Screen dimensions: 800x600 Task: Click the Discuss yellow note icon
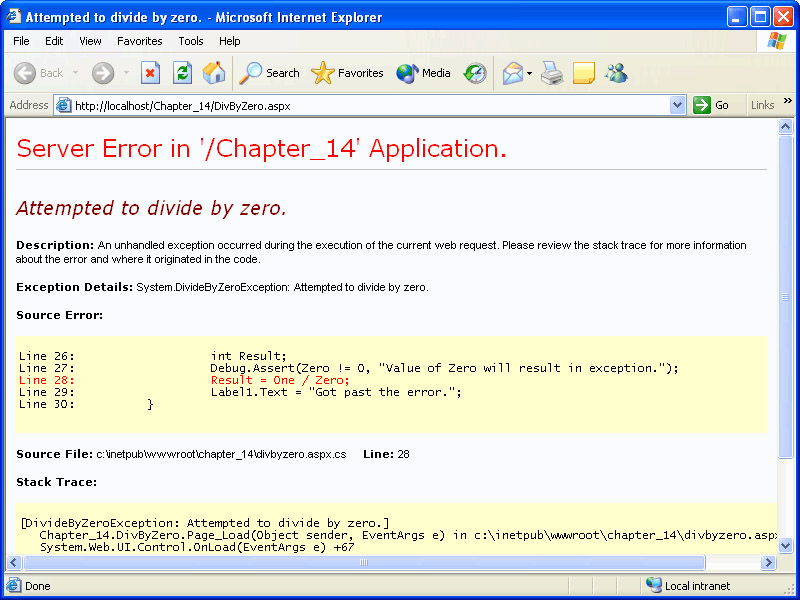point(584,73)
